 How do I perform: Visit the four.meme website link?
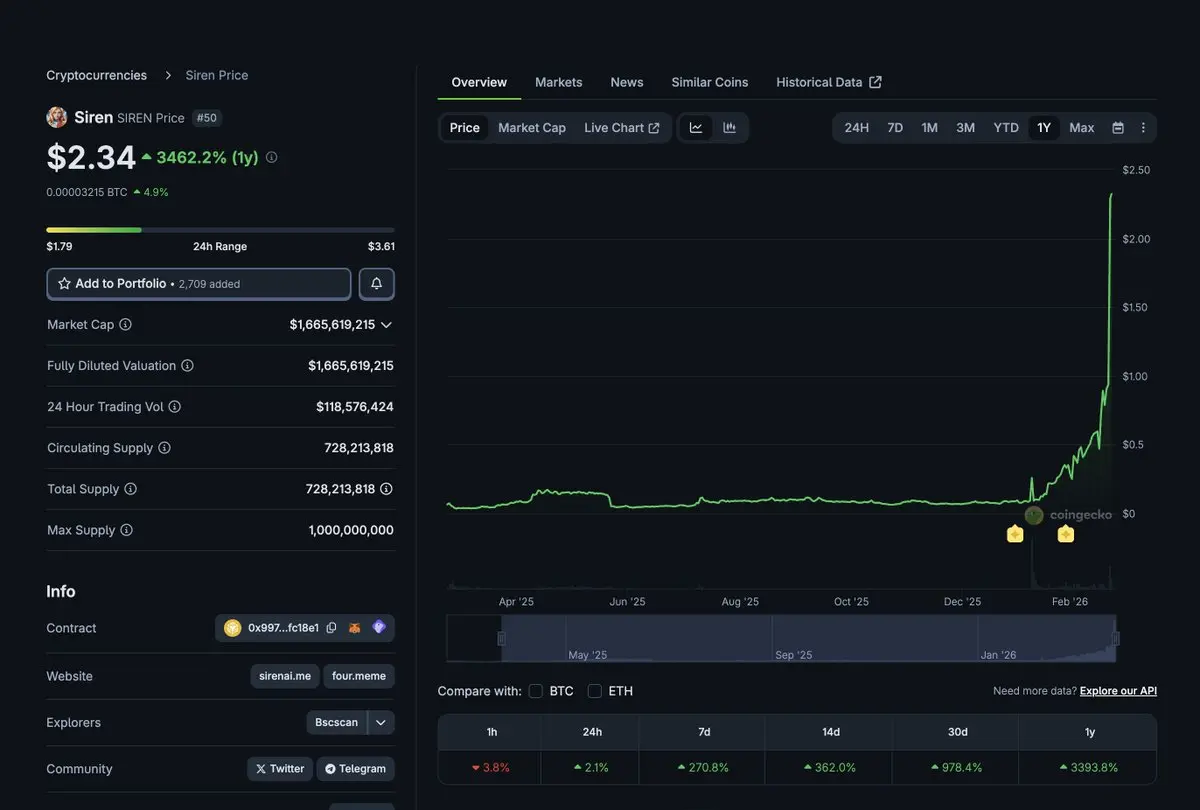(x=359, y=676)
